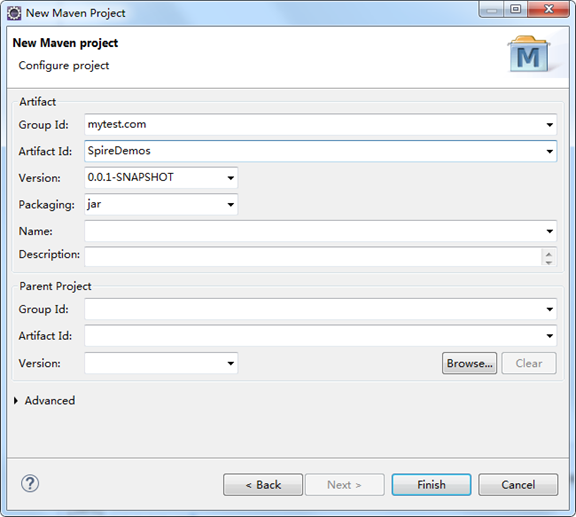Minimize the New Maven Project window
576x517 pixels.
pos(492,9)
